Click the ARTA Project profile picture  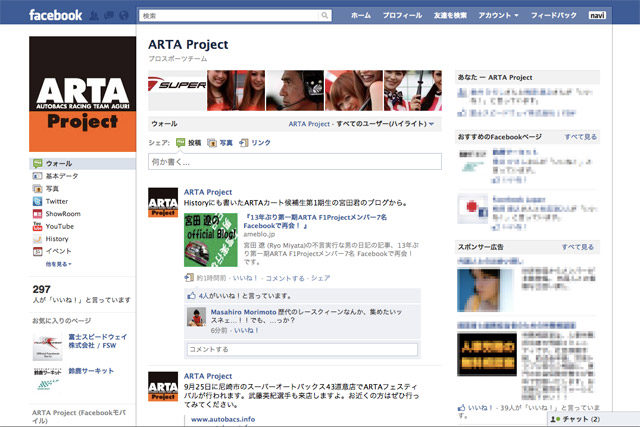point(81,93)
